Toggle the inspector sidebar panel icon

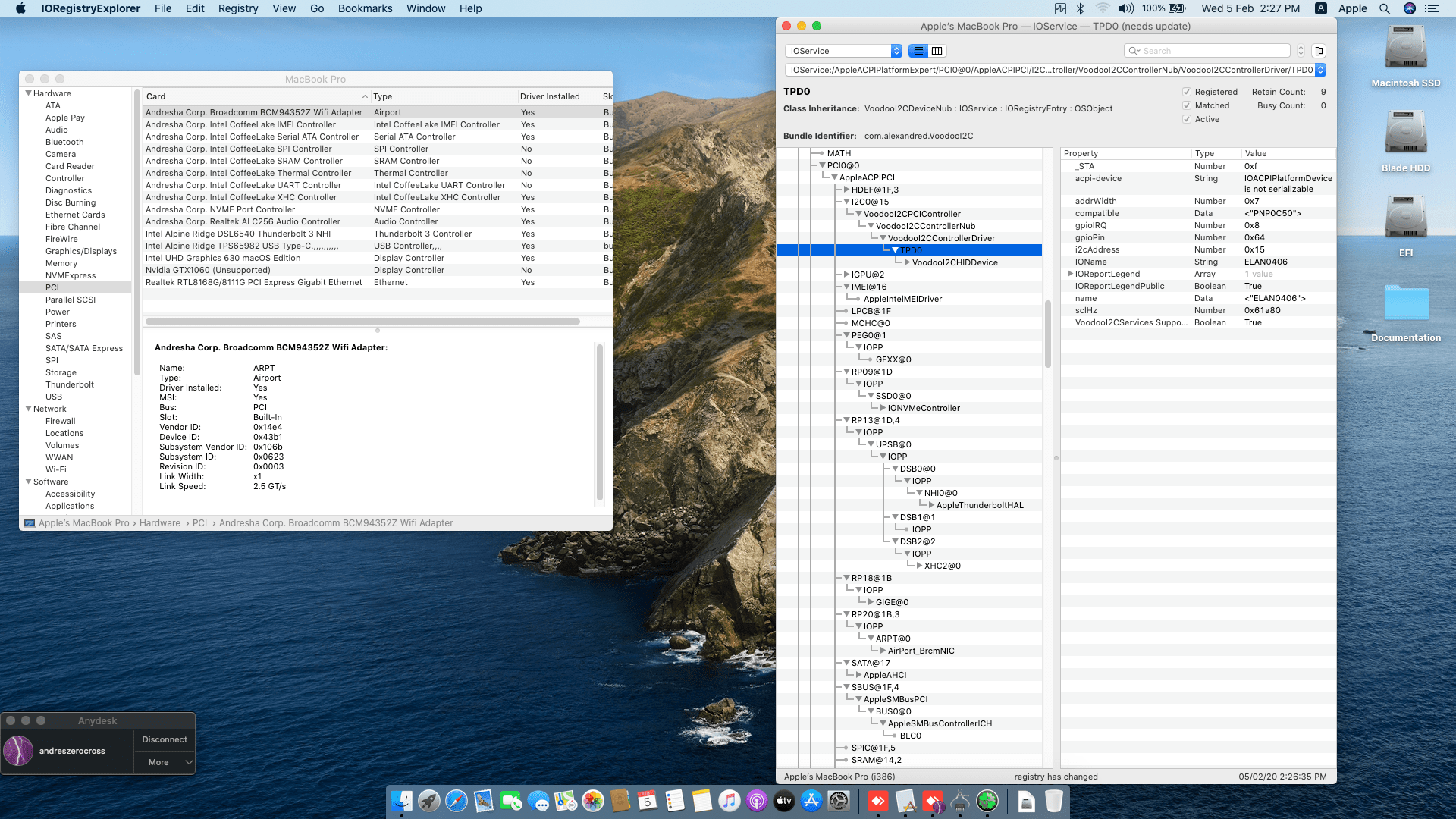click(1319, 51)
